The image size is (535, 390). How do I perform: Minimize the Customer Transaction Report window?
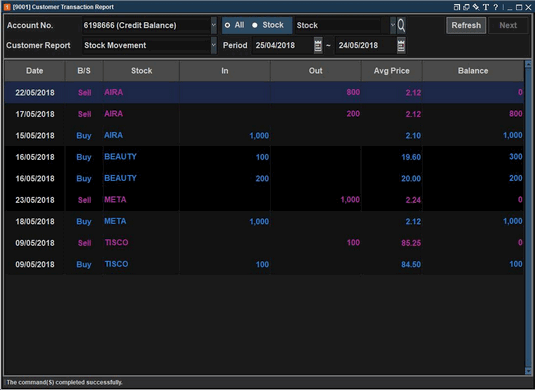510,8
